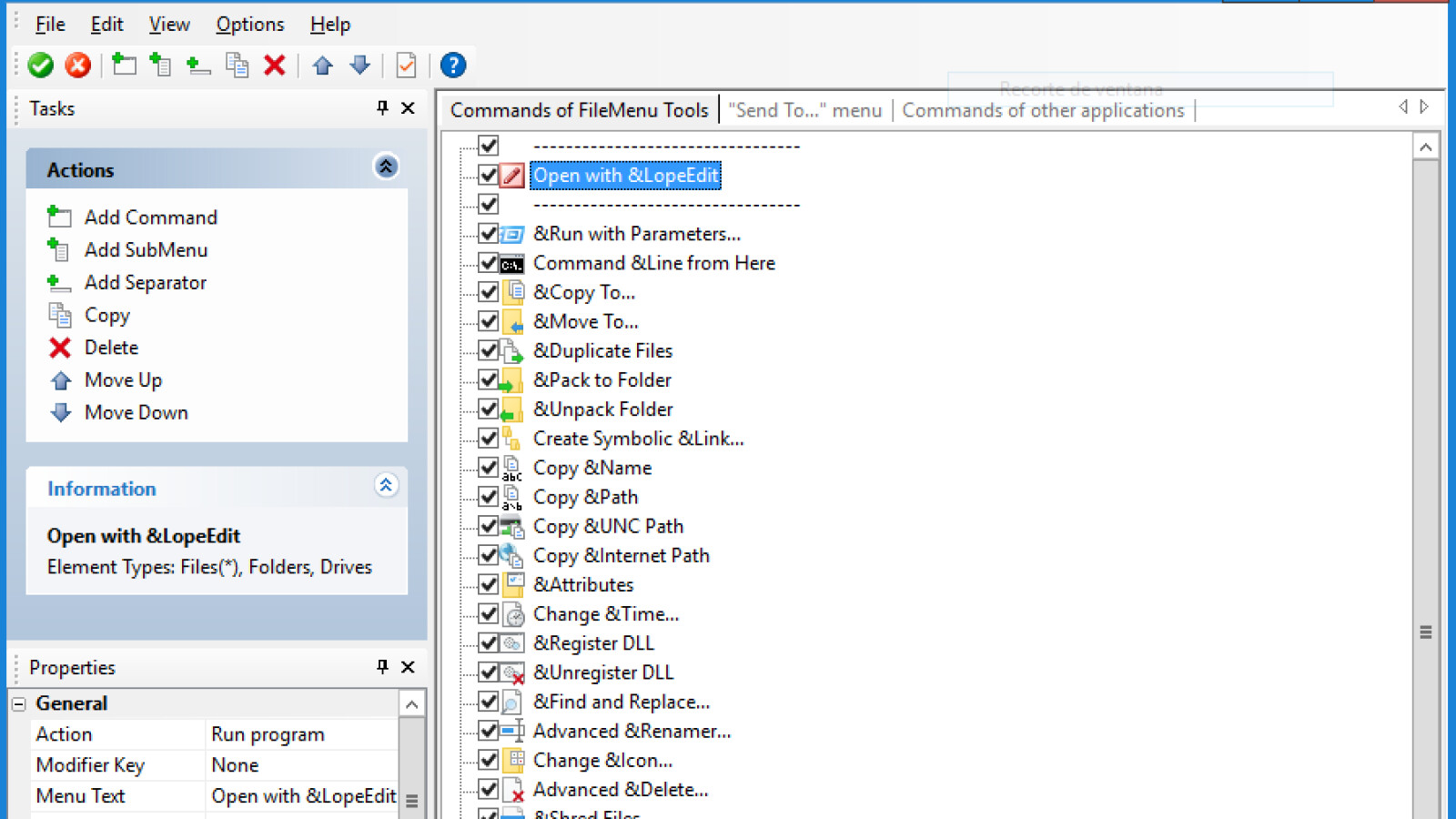Click the Move Down arrow toolbar icon

(360, 65)
